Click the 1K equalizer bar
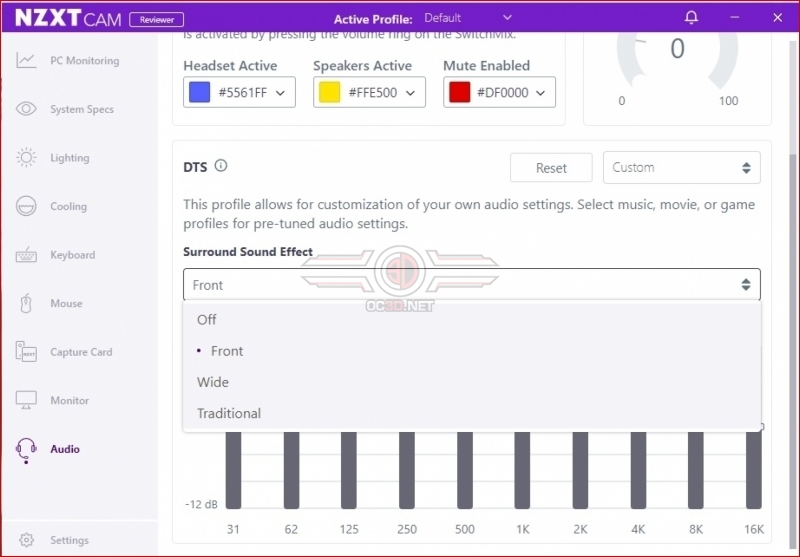The height and width of the screenshot is (557, 800). [522, 470]
